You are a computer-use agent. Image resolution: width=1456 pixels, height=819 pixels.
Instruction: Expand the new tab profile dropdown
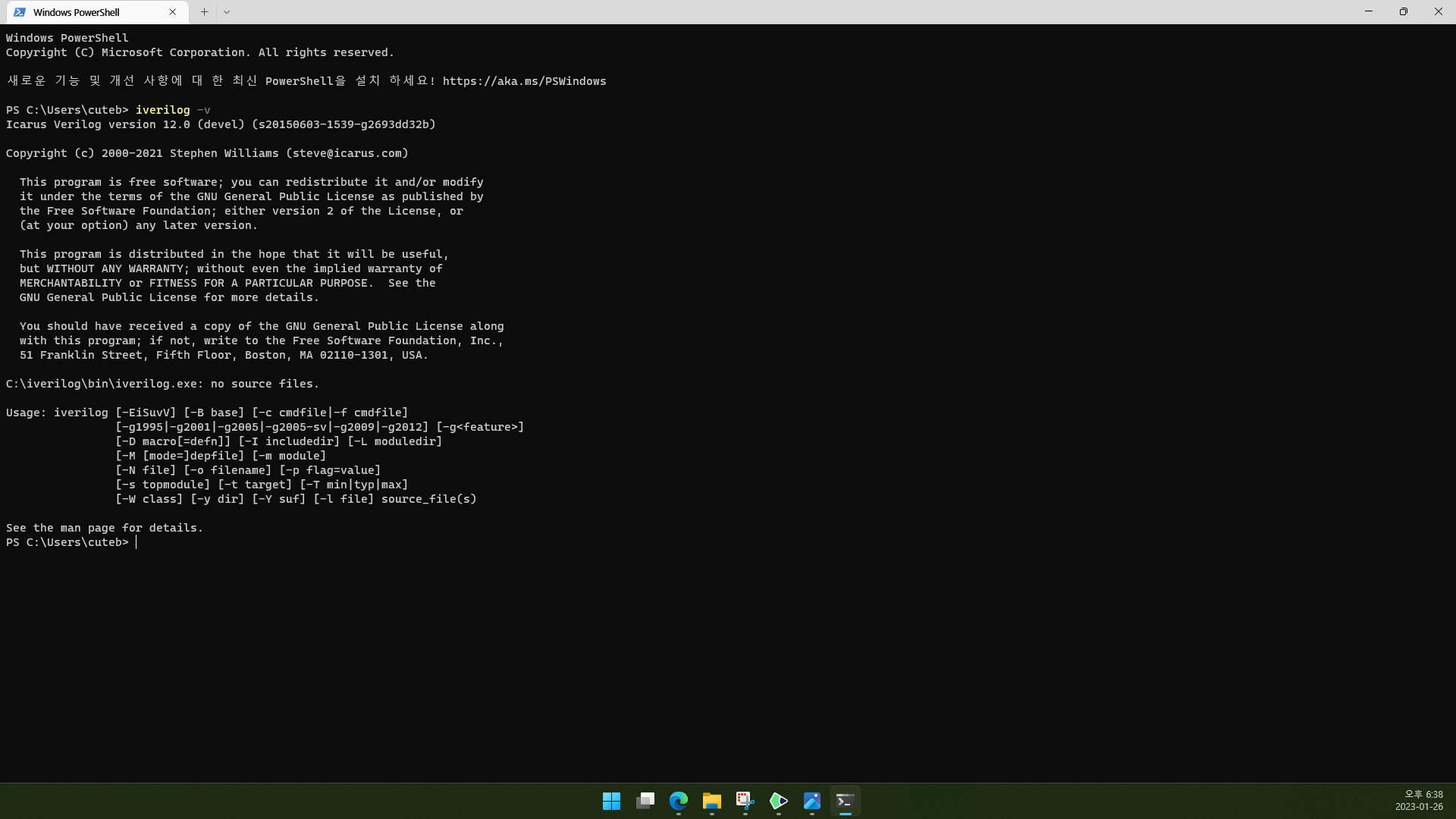tap(227, 12)
